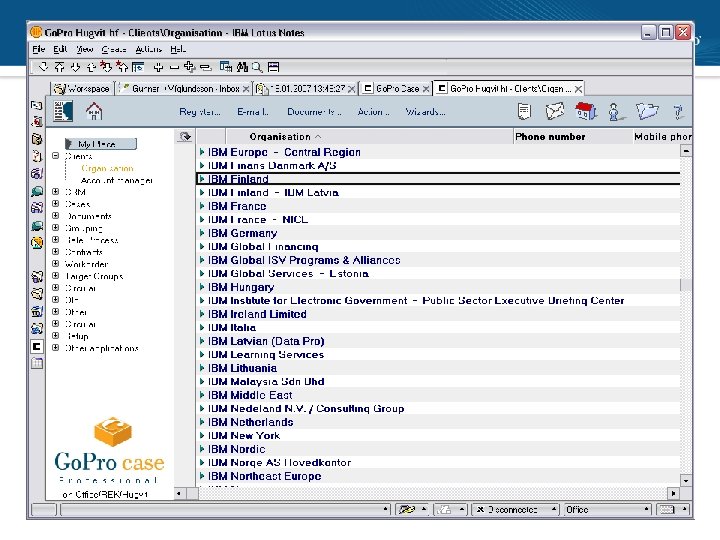The image size is (720, 540).
Task: Click the black square GoPro bookmark in sidebar
Action: [x=37, y=346]
